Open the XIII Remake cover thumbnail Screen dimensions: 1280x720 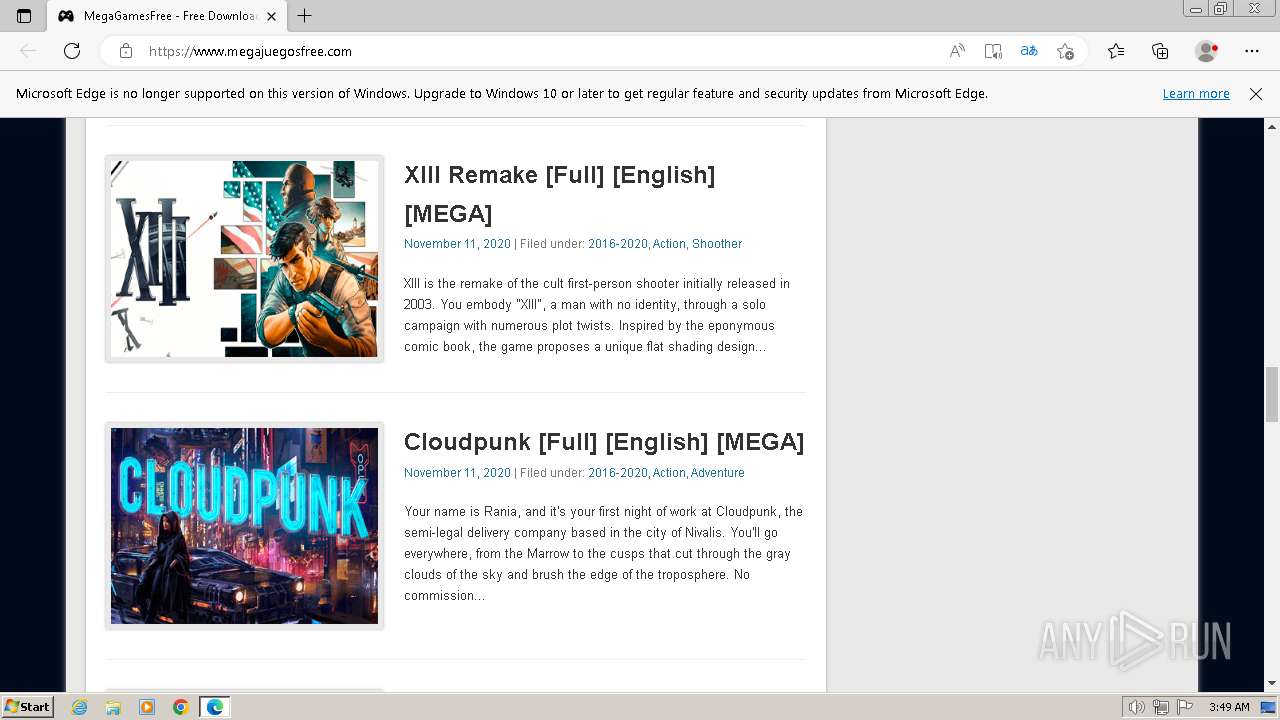245,259
